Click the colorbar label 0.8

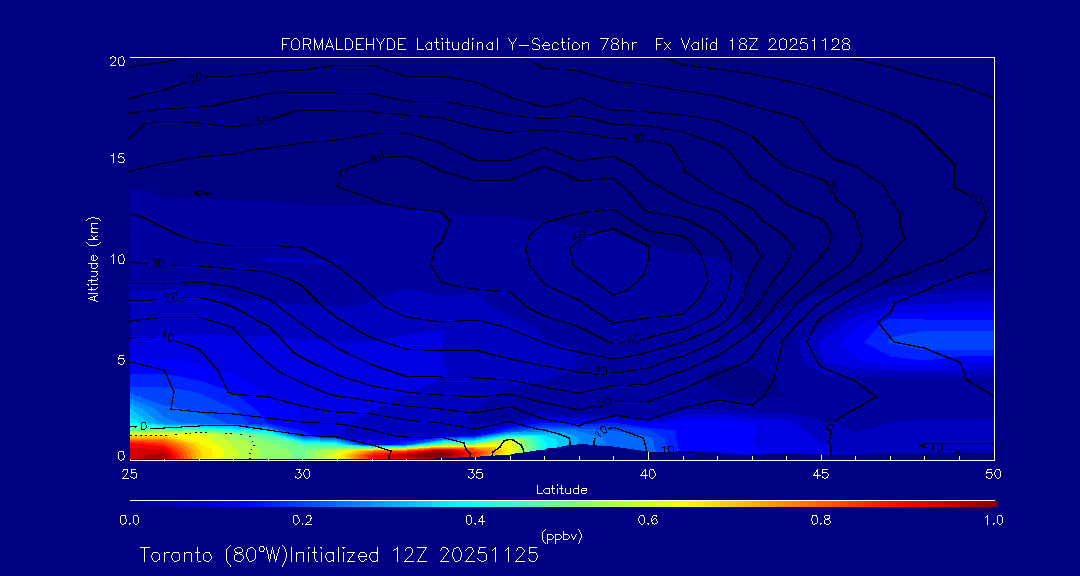[821, 521]
